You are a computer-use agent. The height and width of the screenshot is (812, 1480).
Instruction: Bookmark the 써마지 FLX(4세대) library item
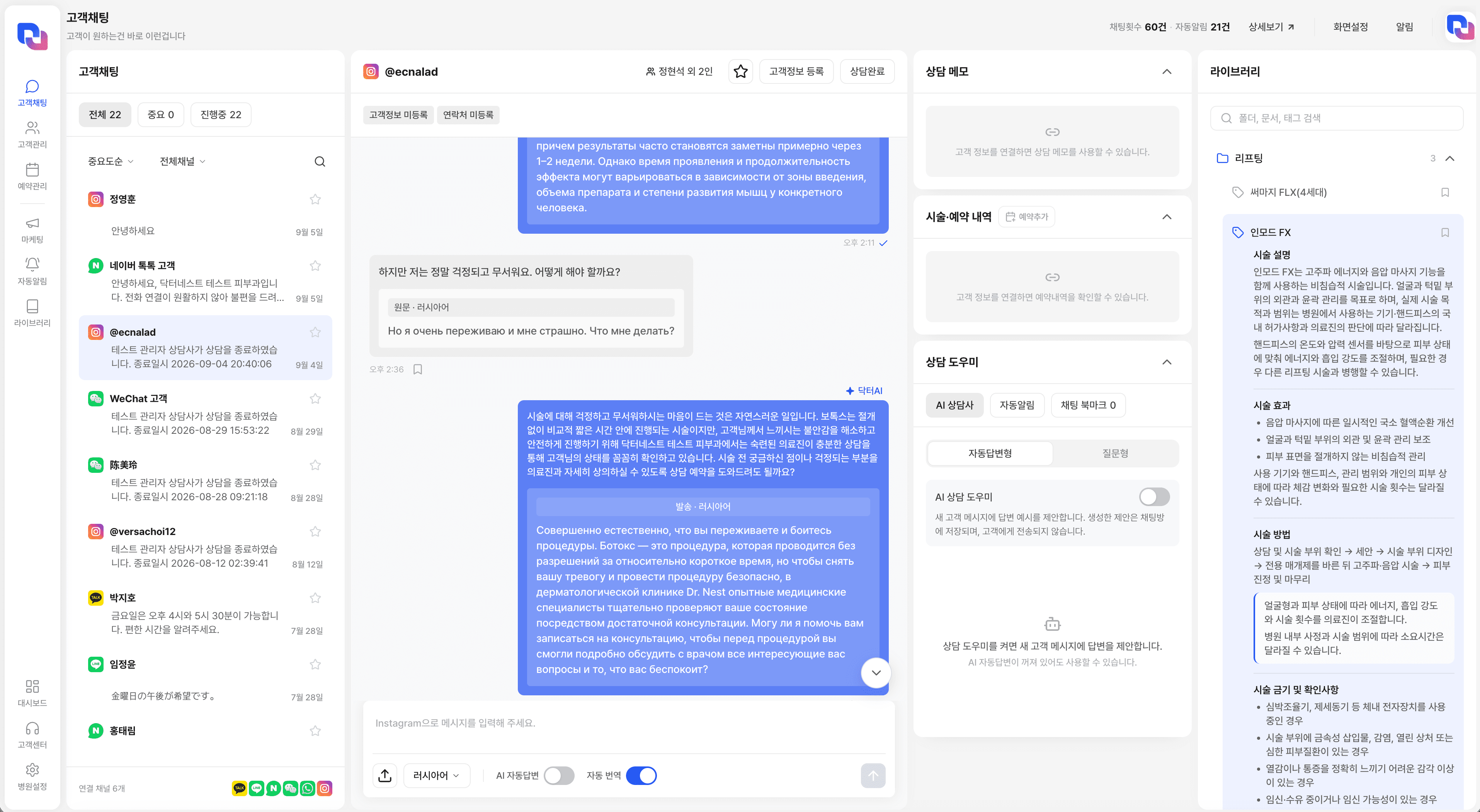[1444, 192]
